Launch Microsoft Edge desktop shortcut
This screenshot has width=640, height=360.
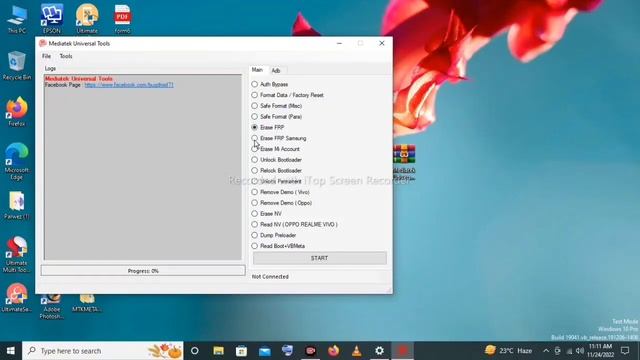17,162
